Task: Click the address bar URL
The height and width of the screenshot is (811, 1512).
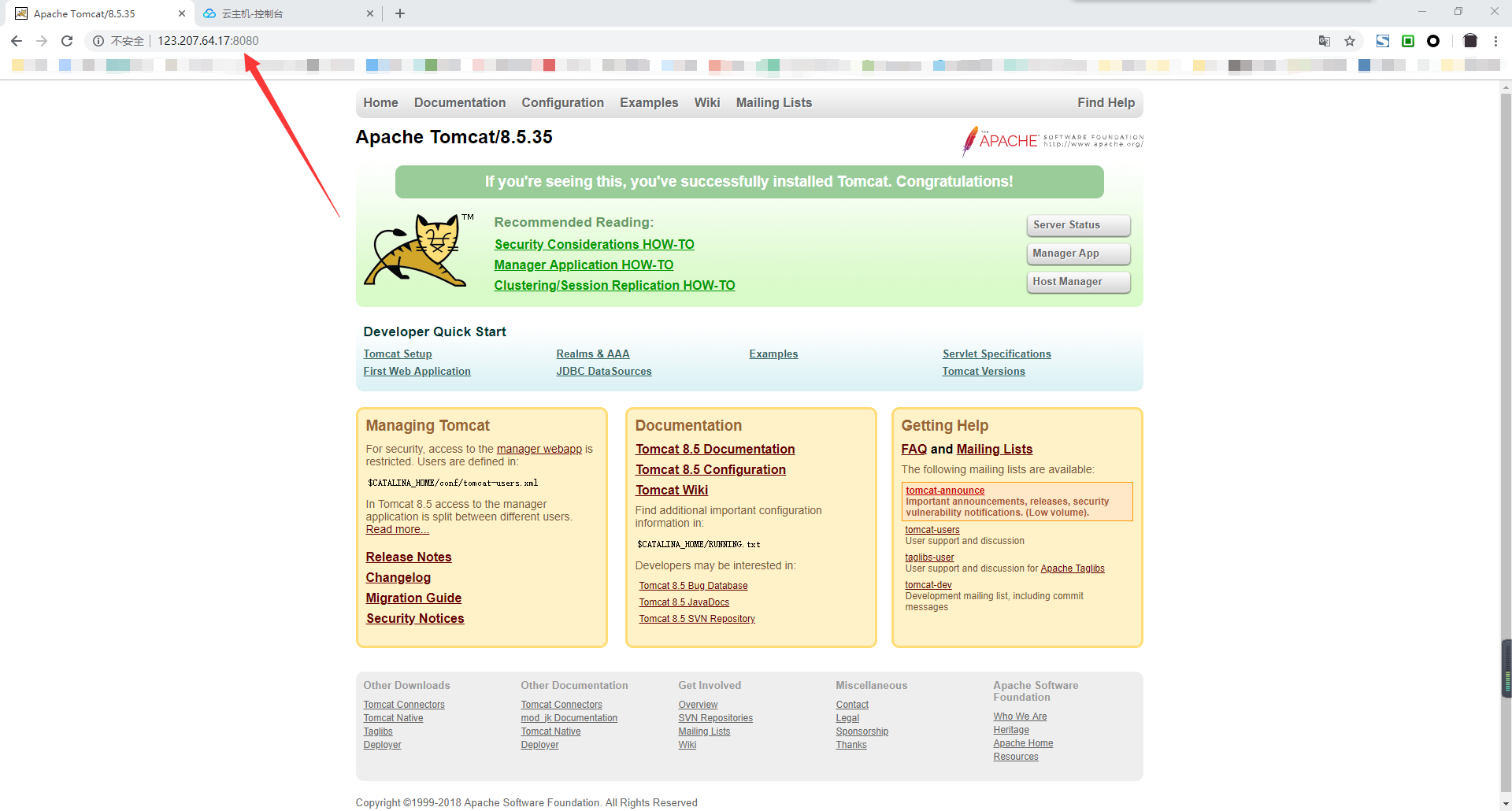Action: tap(208, 41)
